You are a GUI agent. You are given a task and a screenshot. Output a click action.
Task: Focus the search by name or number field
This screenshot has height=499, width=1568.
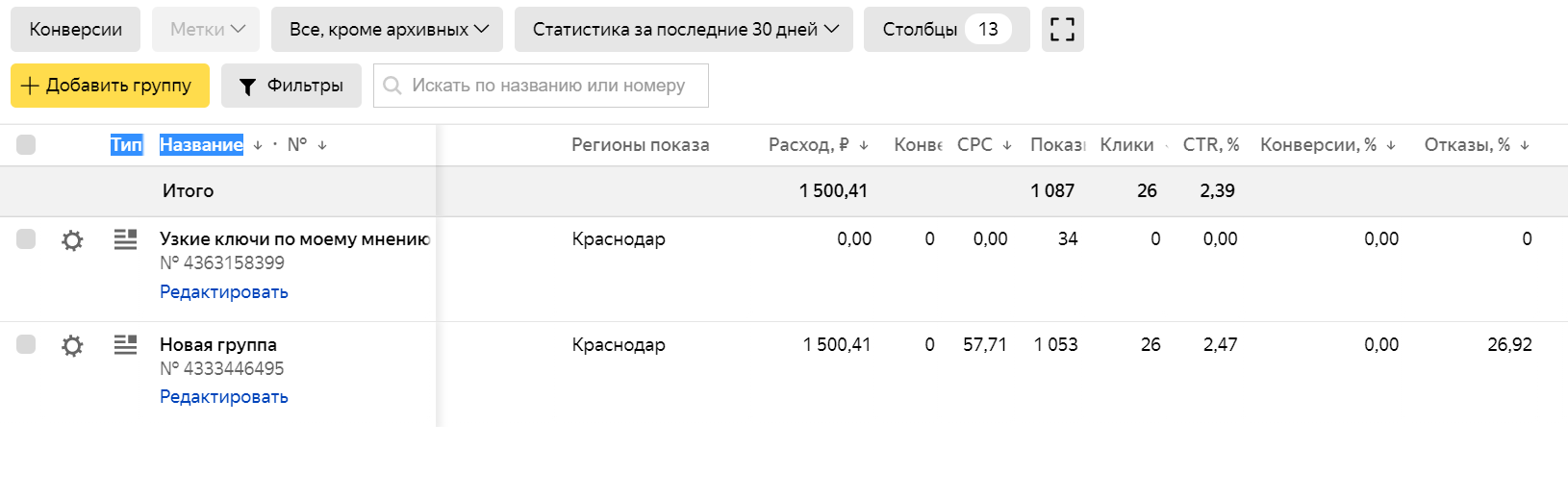(x=541, y=86)
